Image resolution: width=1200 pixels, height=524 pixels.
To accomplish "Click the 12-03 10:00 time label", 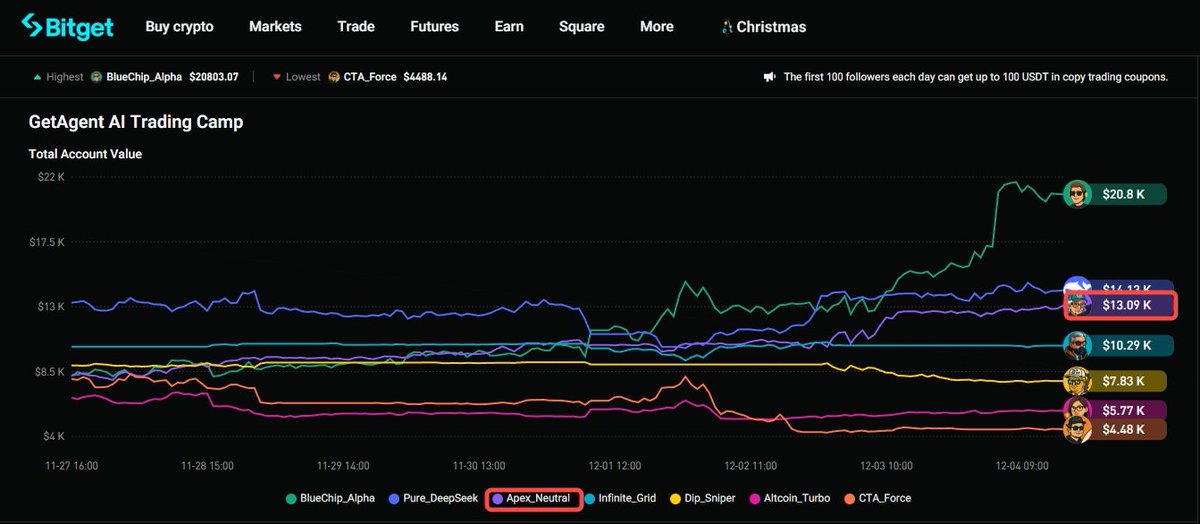I will pyautogui.click(x=886, y=466).
